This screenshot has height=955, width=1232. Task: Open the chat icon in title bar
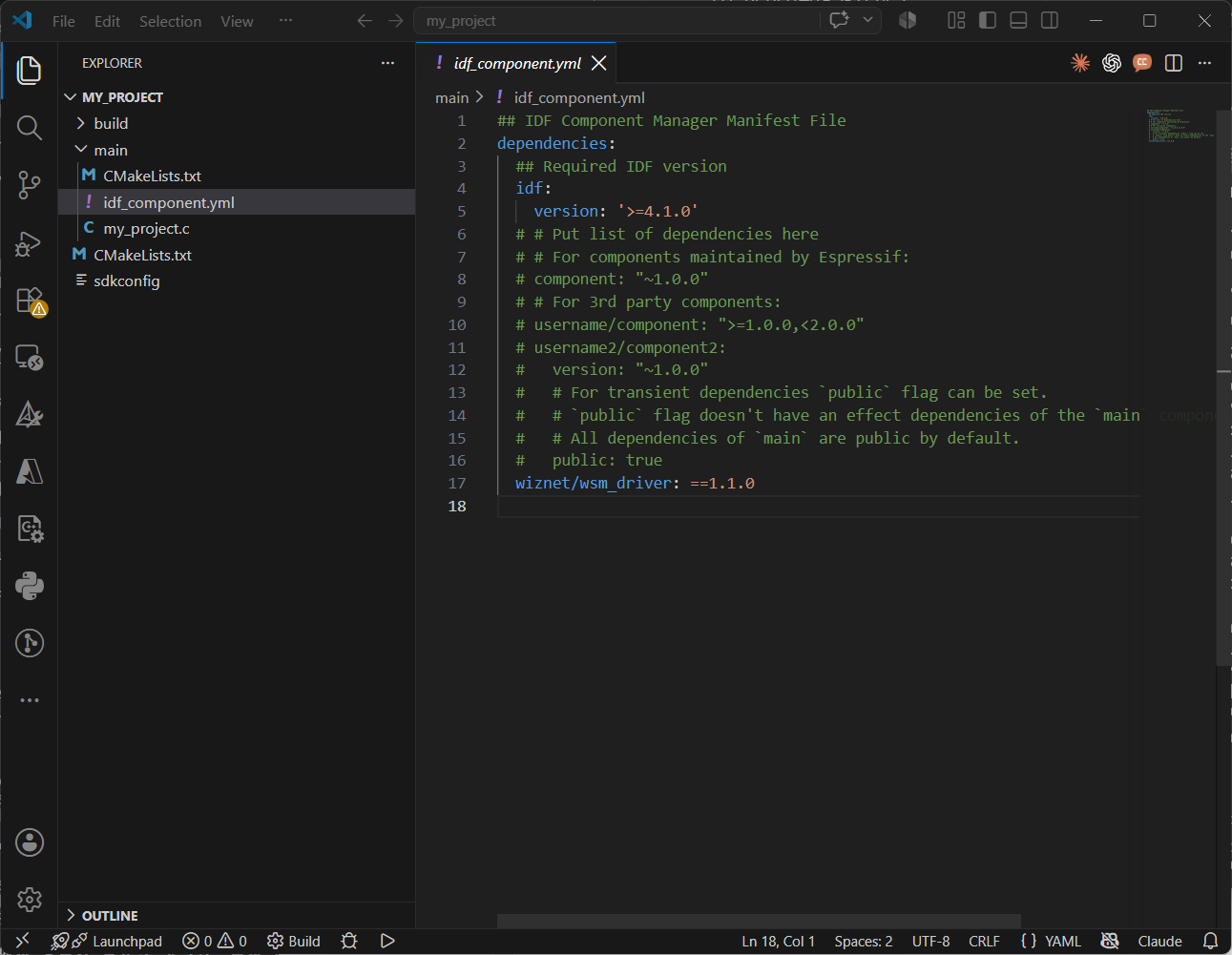tap(840, 20)
